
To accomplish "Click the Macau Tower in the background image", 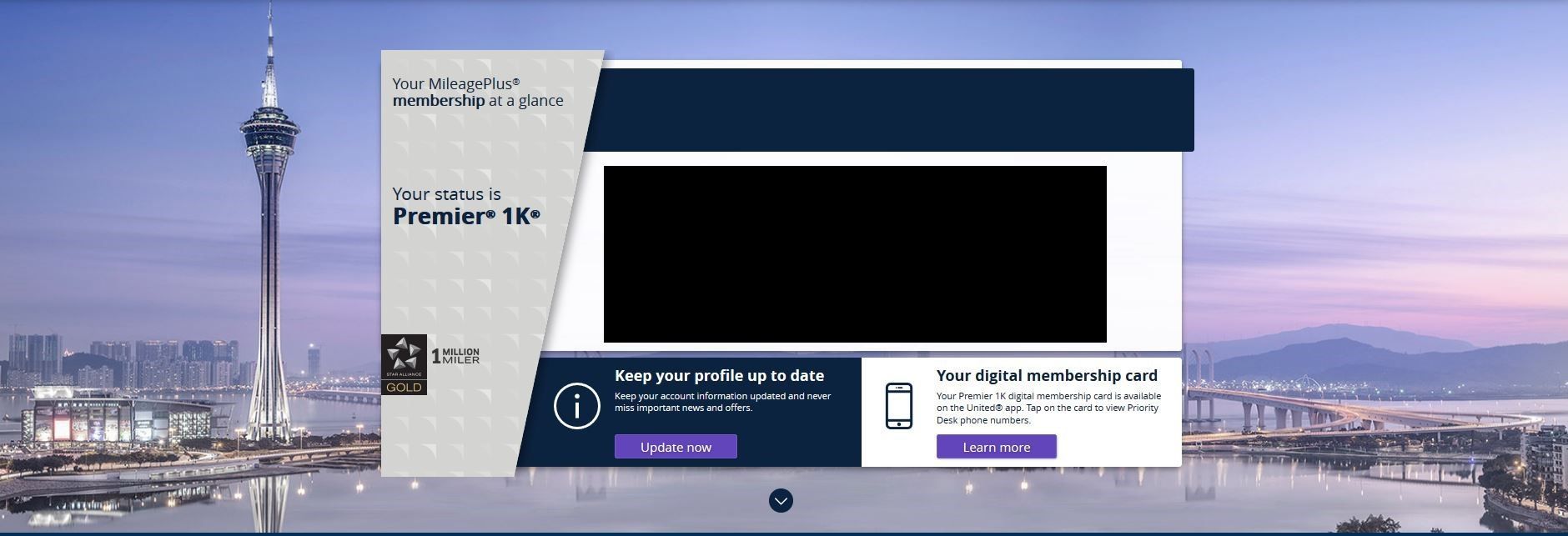I will 269,208.
